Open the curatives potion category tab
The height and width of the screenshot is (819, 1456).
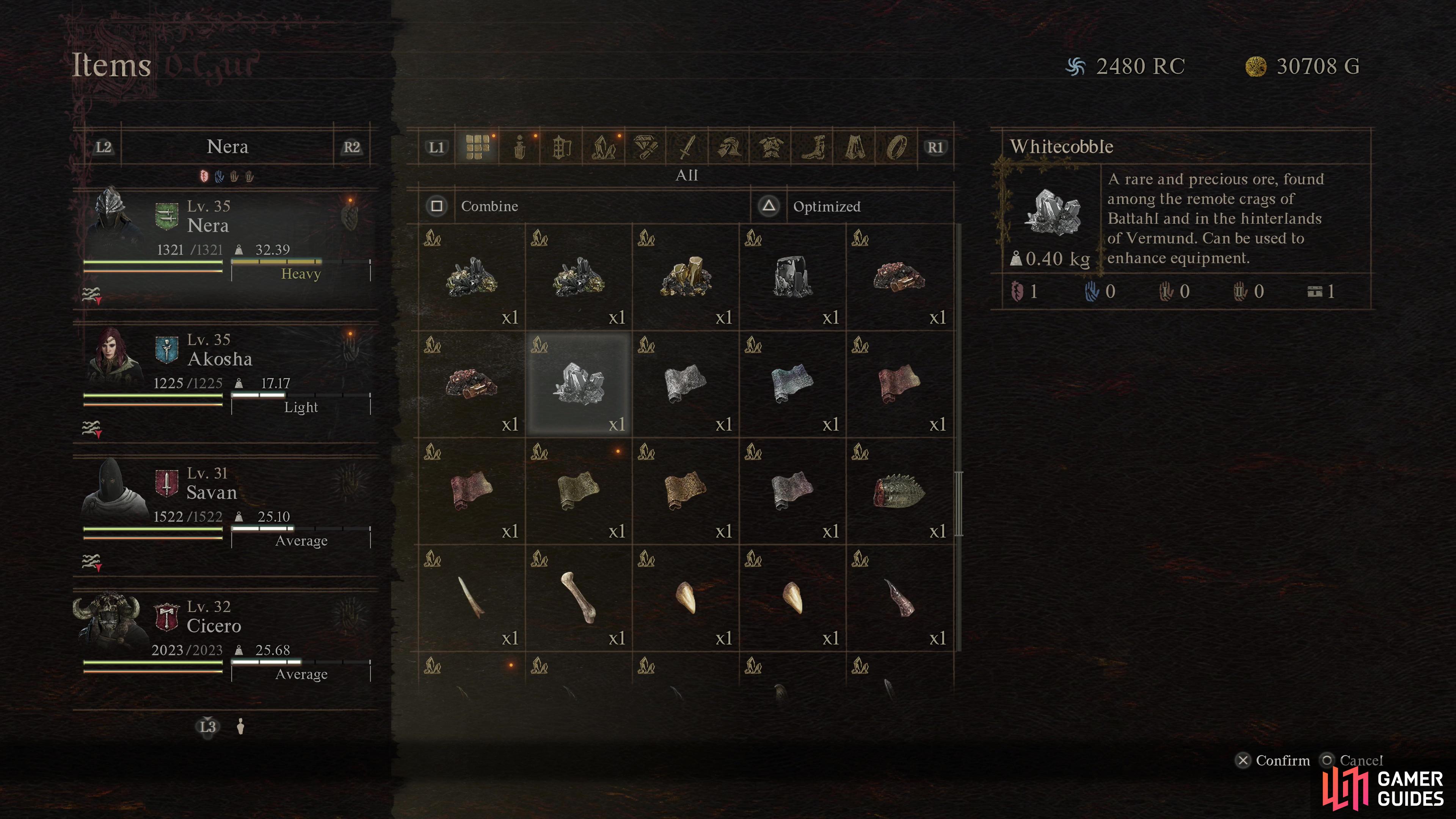click(x=520, y=147)
